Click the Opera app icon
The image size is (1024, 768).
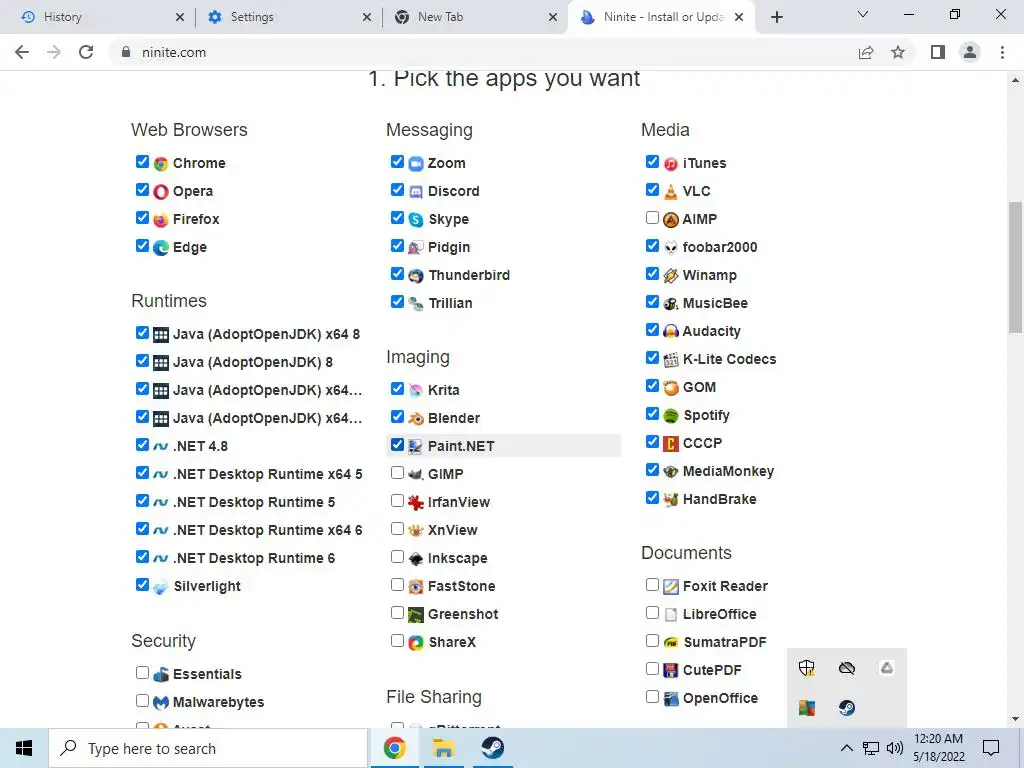coord(161,191)
